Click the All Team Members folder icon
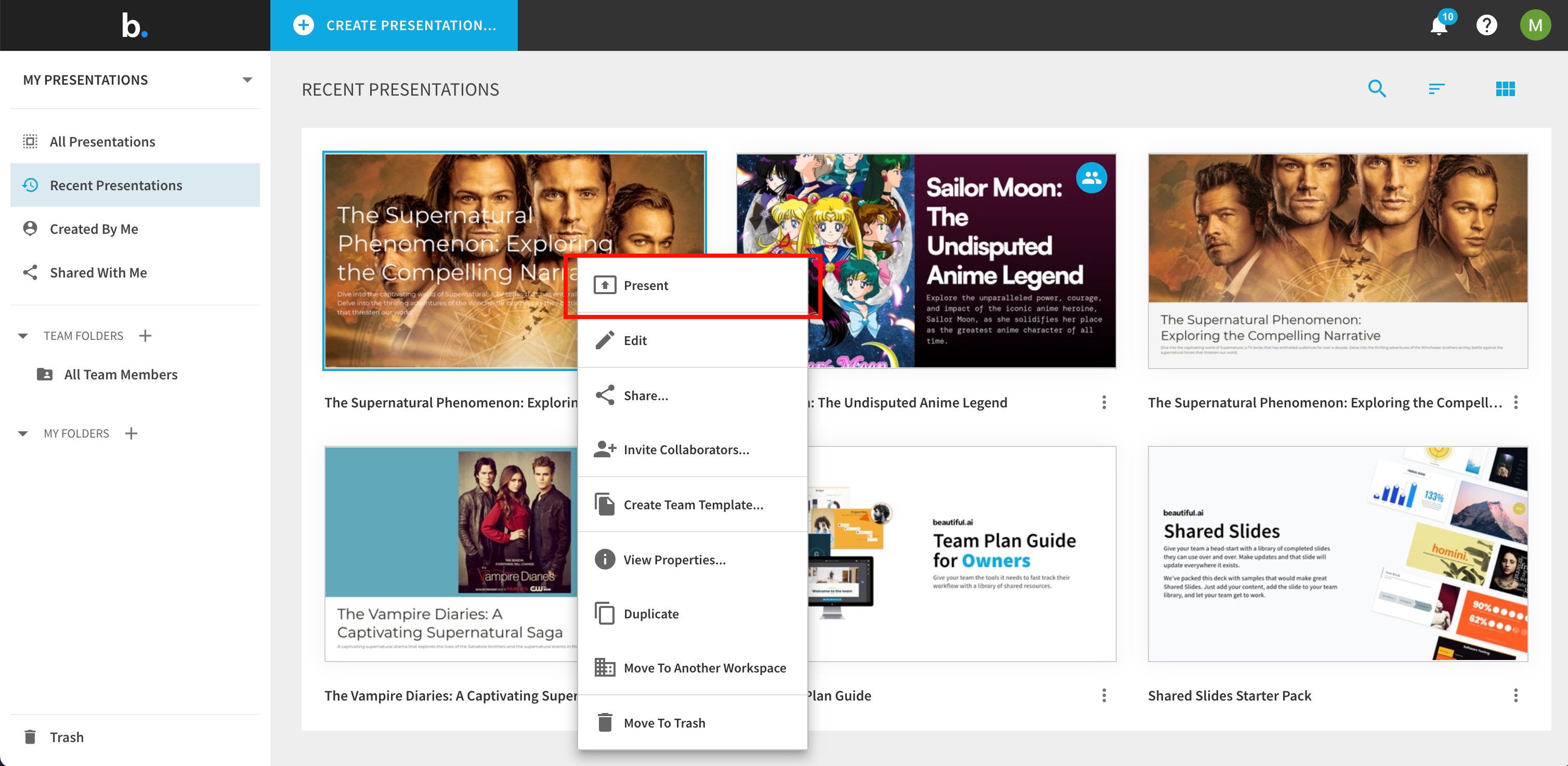This screenshot has width=1568, height=766. tap(44, 374)
